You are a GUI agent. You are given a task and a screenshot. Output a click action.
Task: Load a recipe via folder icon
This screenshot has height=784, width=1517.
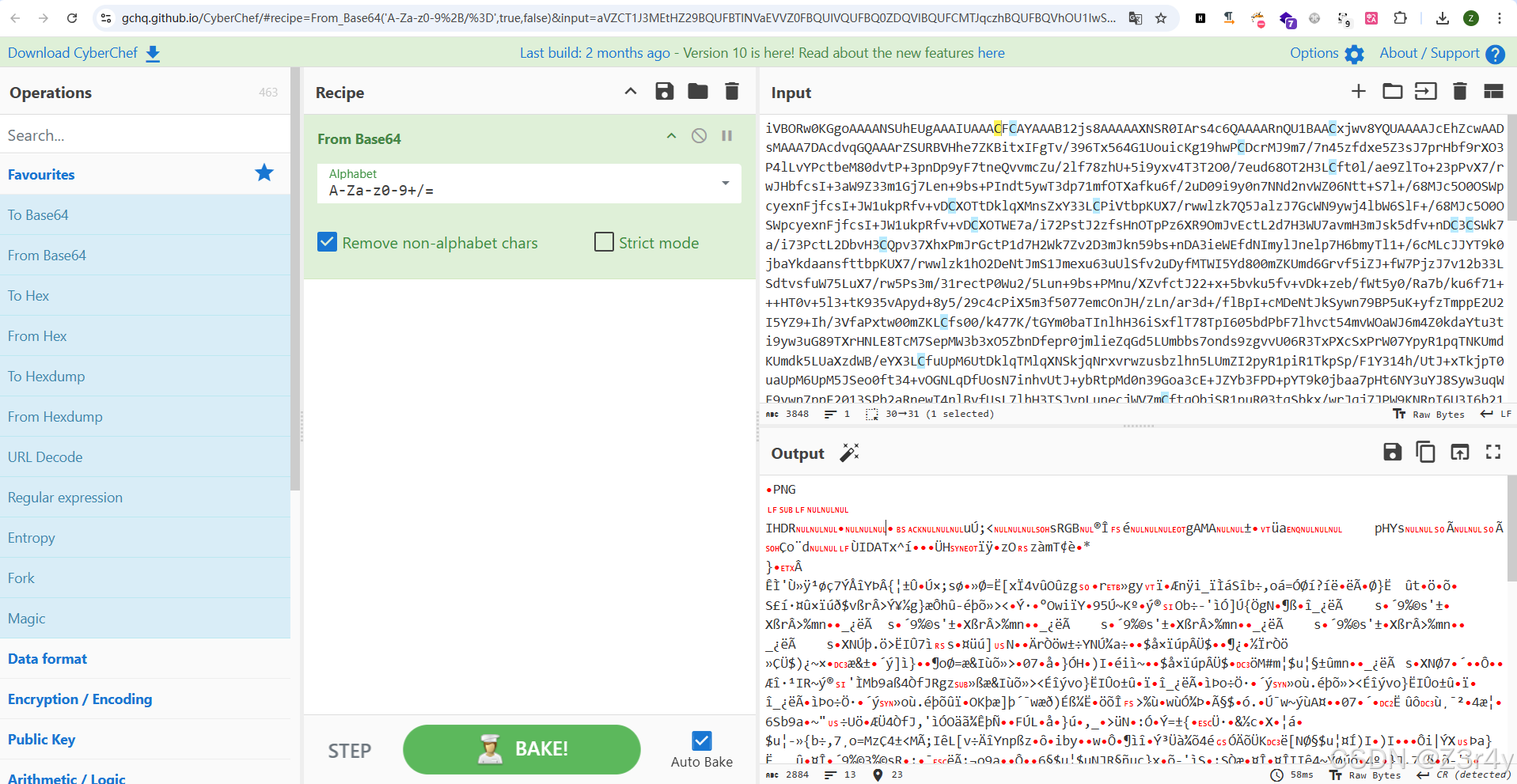tap(698, 92)
